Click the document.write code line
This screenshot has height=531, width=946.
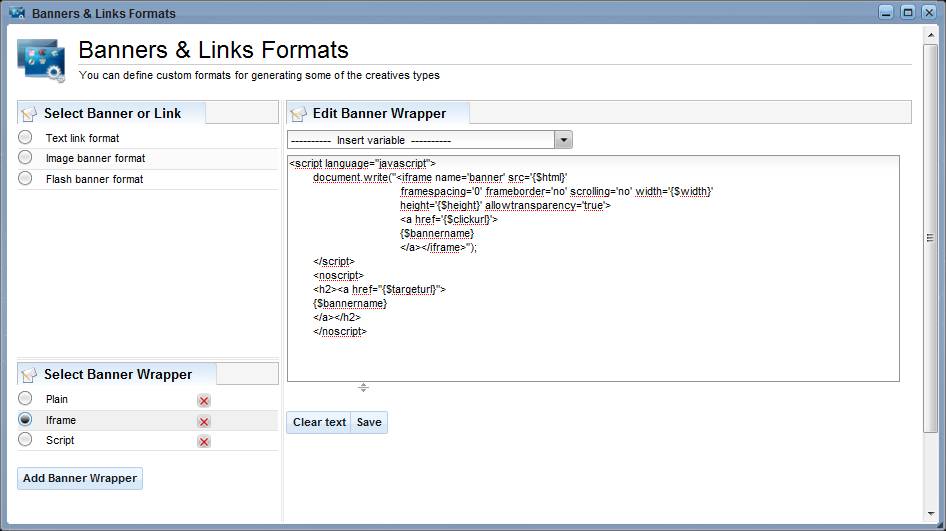(x=440, y=177)
